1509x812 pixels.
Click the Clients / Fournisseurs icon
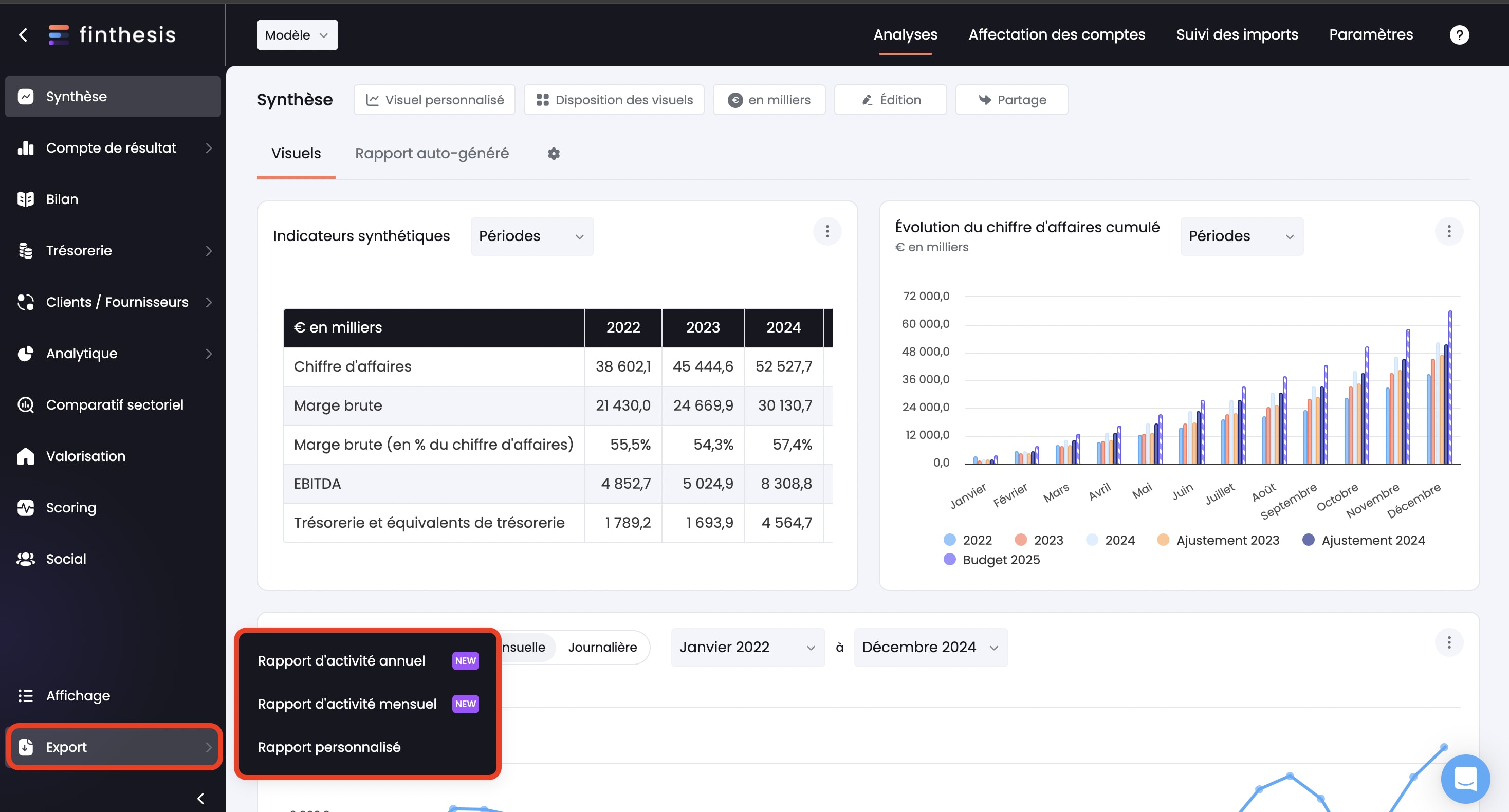(26, 302)
